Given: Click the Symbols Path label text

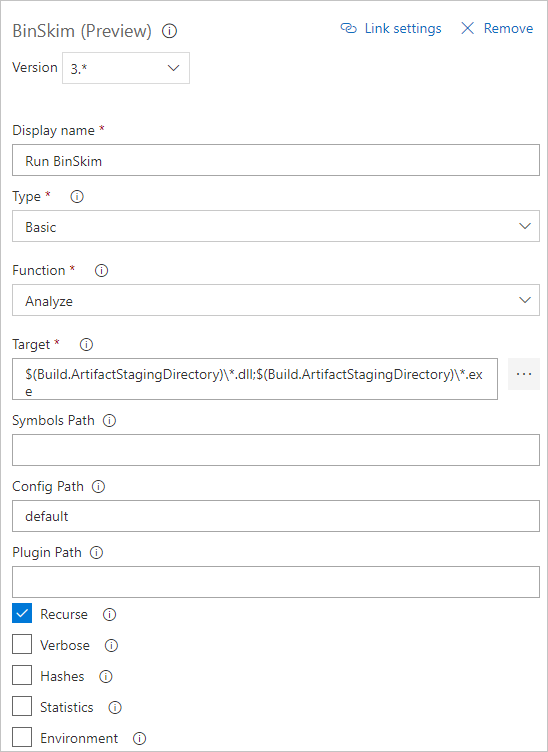Looking at the screenshot, I should (x=53, y=421).
